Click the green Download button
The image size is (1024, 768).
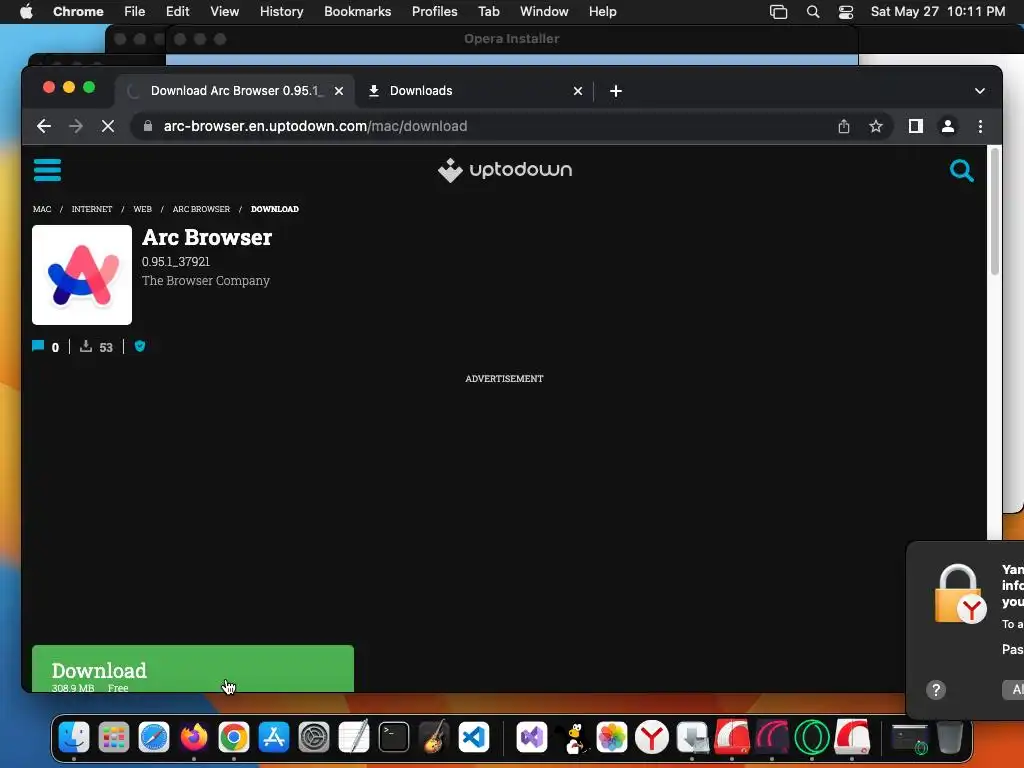coord(193,668)
